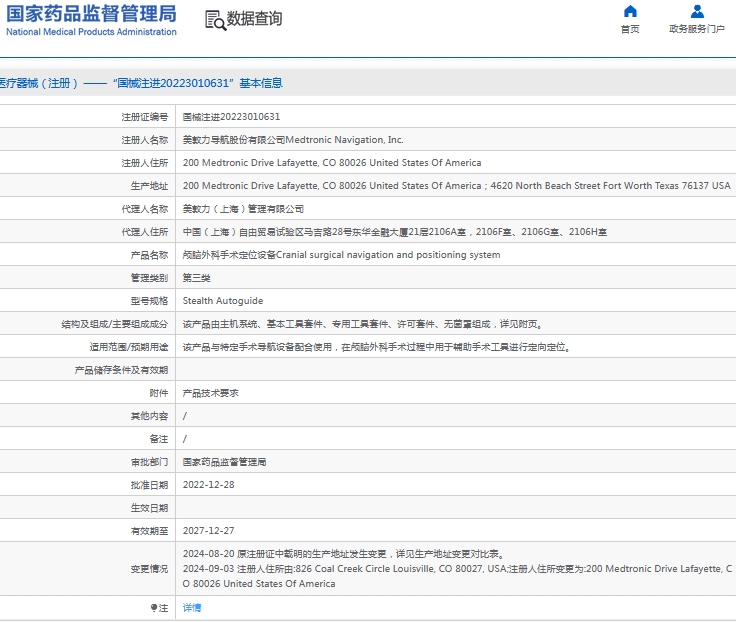
Task: Click the 附件 label
Action: pyautogui.click(x=159, y=393)
